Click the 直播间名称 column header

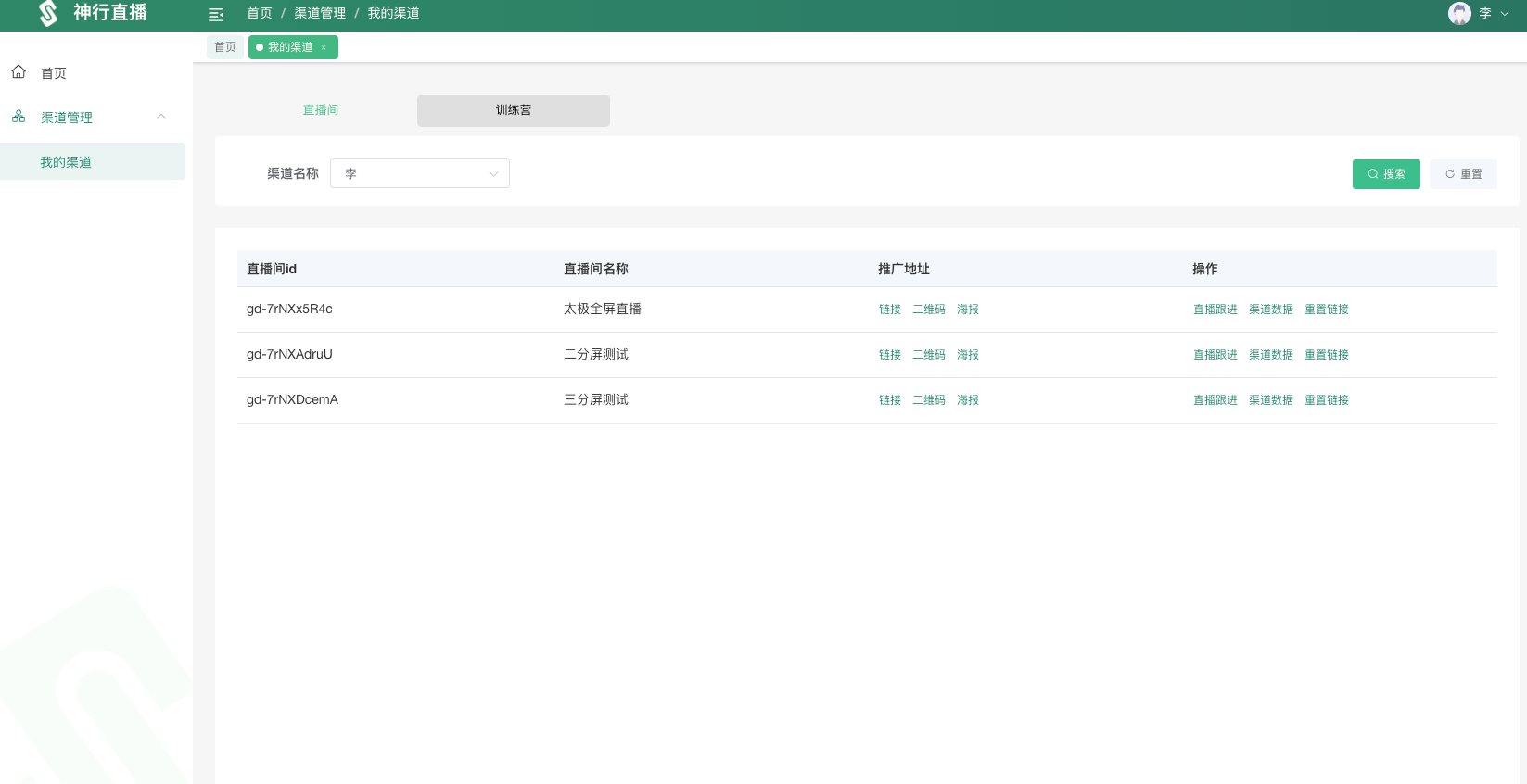[596, 269]
